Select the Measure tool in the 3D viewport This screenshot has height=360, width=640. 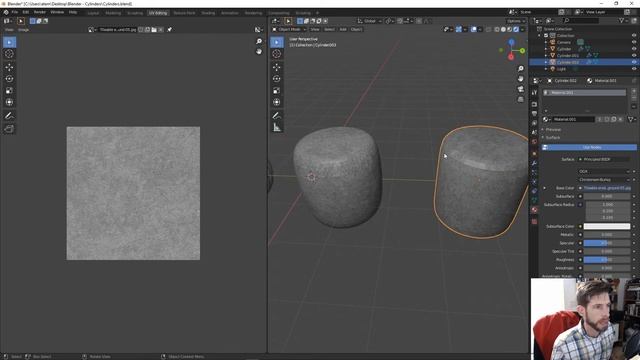(x=277, y=128)
